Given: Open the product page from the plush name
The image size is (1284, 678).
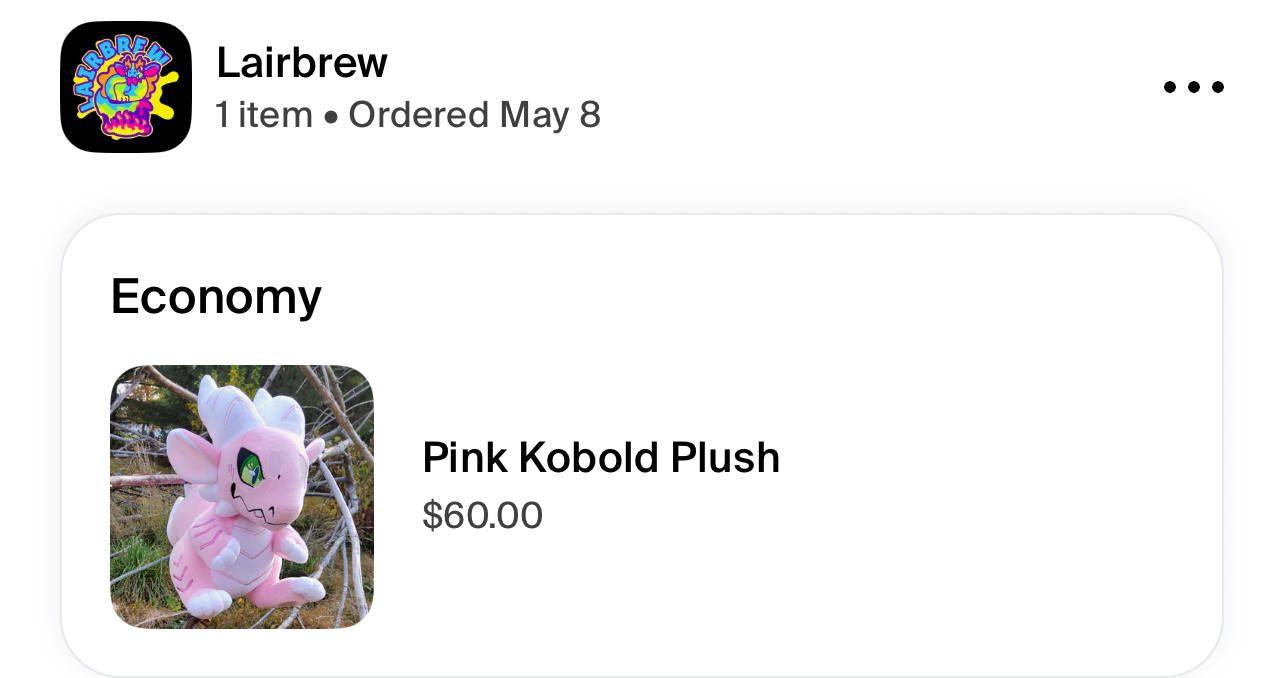Looking at the screenshot, I should pyautogui.click(x=601, y=458).
